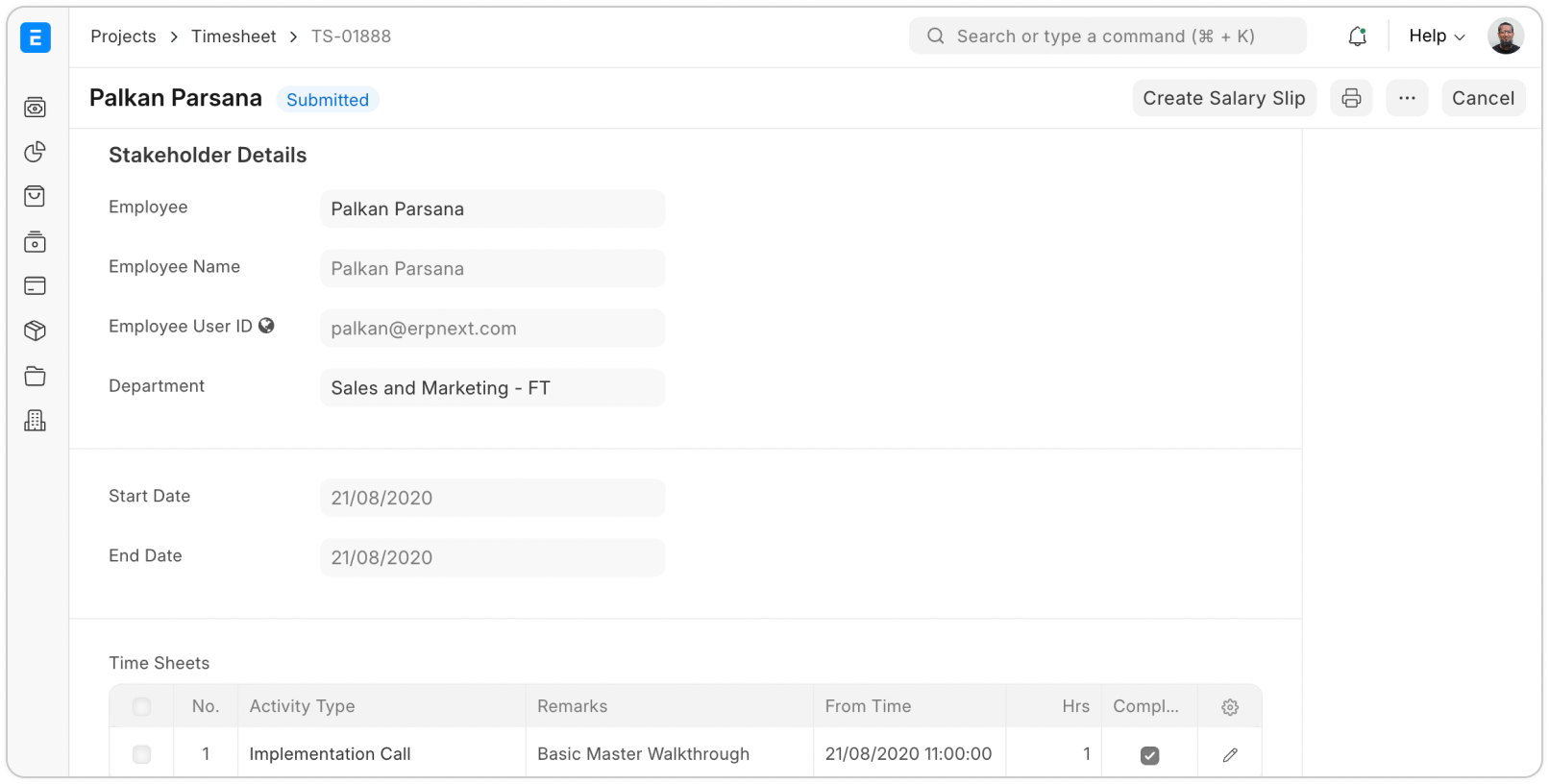This screenshot has width=1549, height=784.
Task: Open the box package sidebar icon
Action: coord(35,331)
